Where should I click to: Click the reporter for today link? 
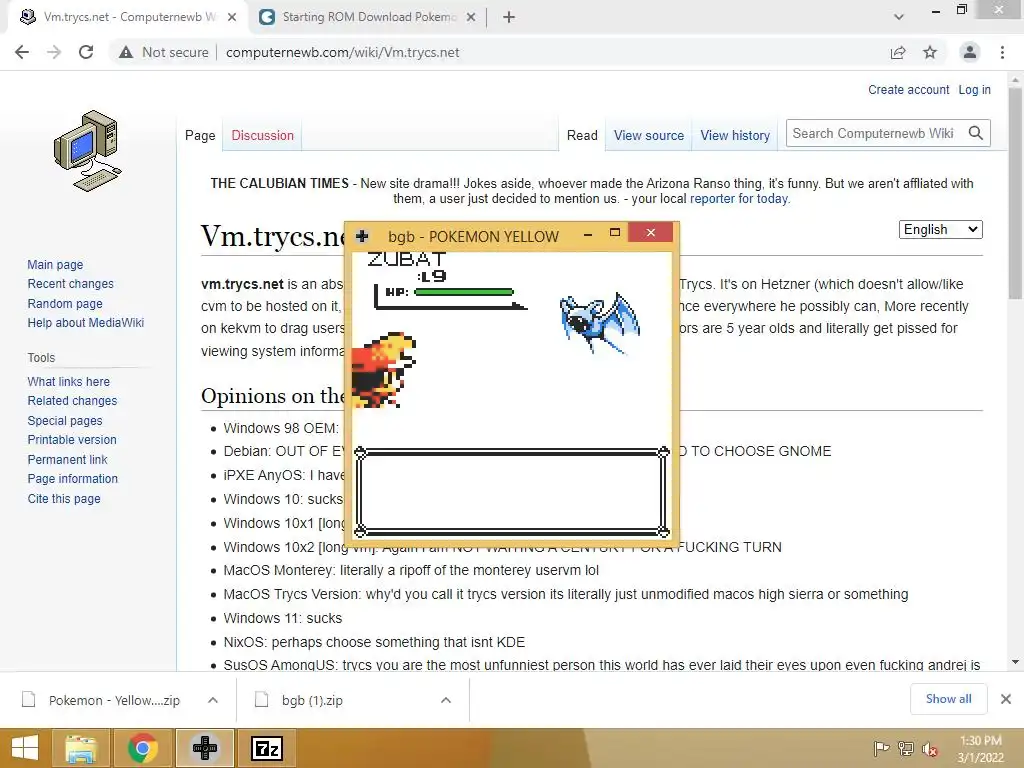pyautogui.click(x=739, y=199)
